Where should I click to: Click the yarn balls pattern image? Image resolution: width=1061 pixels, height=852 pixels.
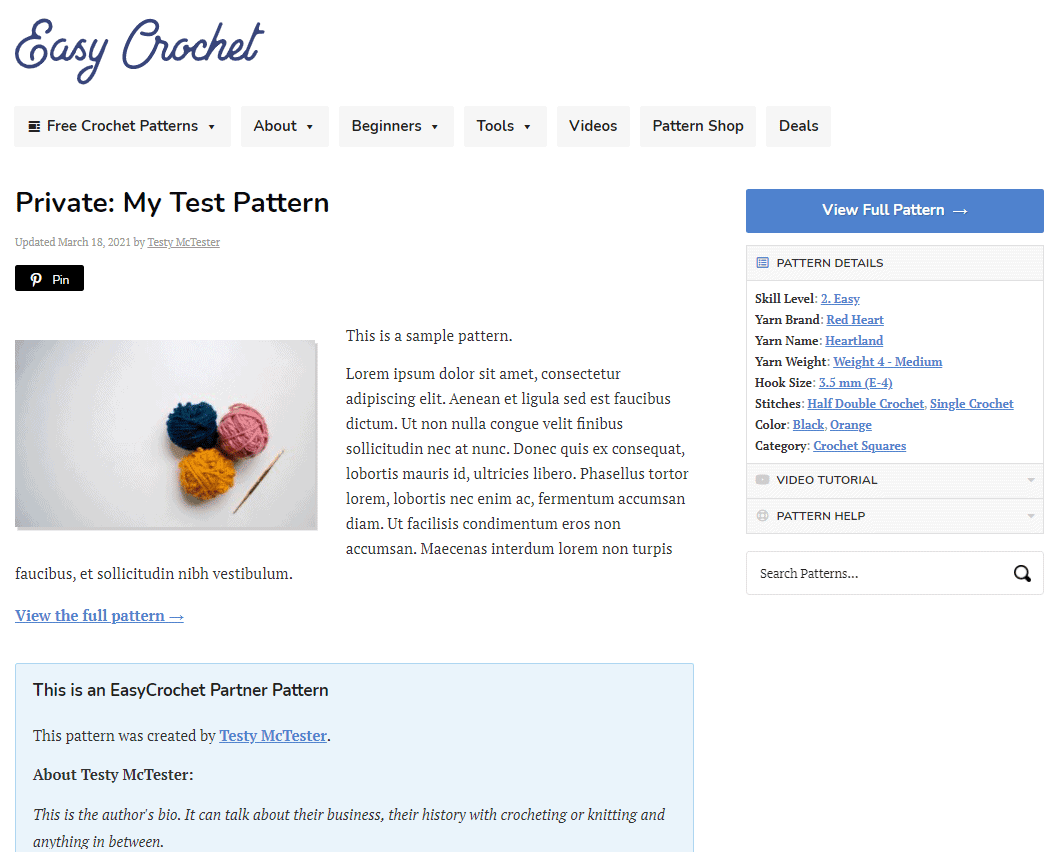tap(166, 434)
